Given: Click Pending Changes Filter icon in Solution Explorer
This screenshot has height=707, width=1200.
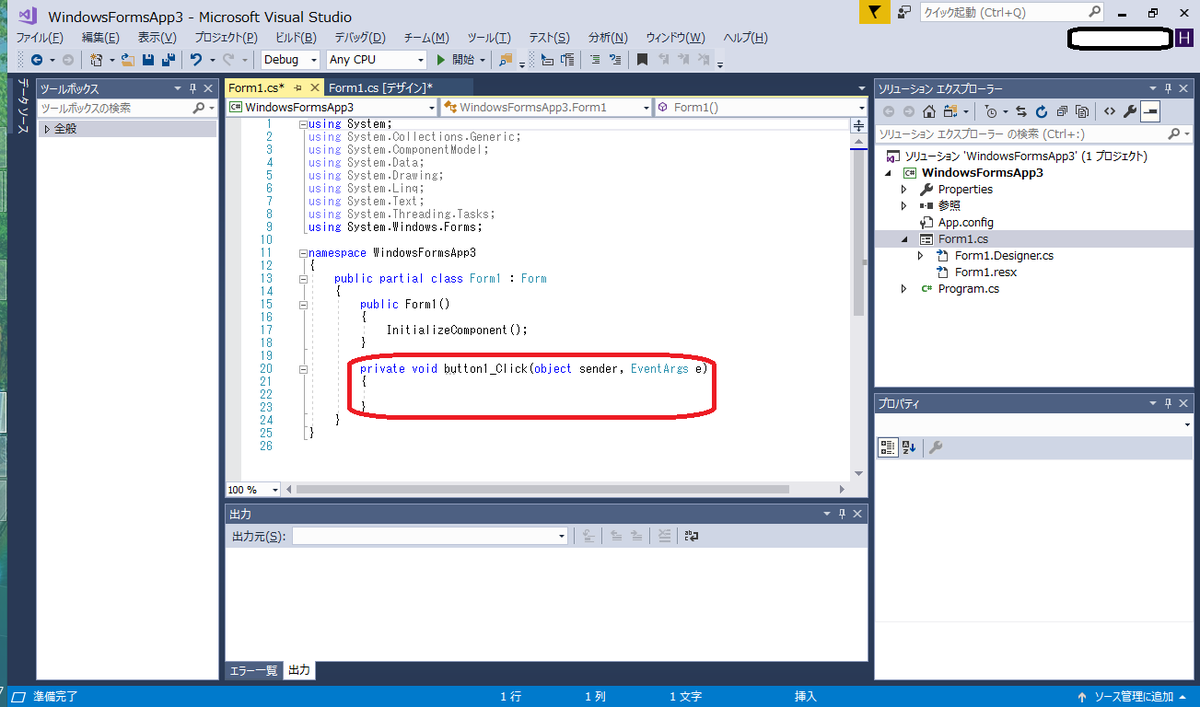Looking at the screenshot, I should pyautogui.click(x=990, y=111).
